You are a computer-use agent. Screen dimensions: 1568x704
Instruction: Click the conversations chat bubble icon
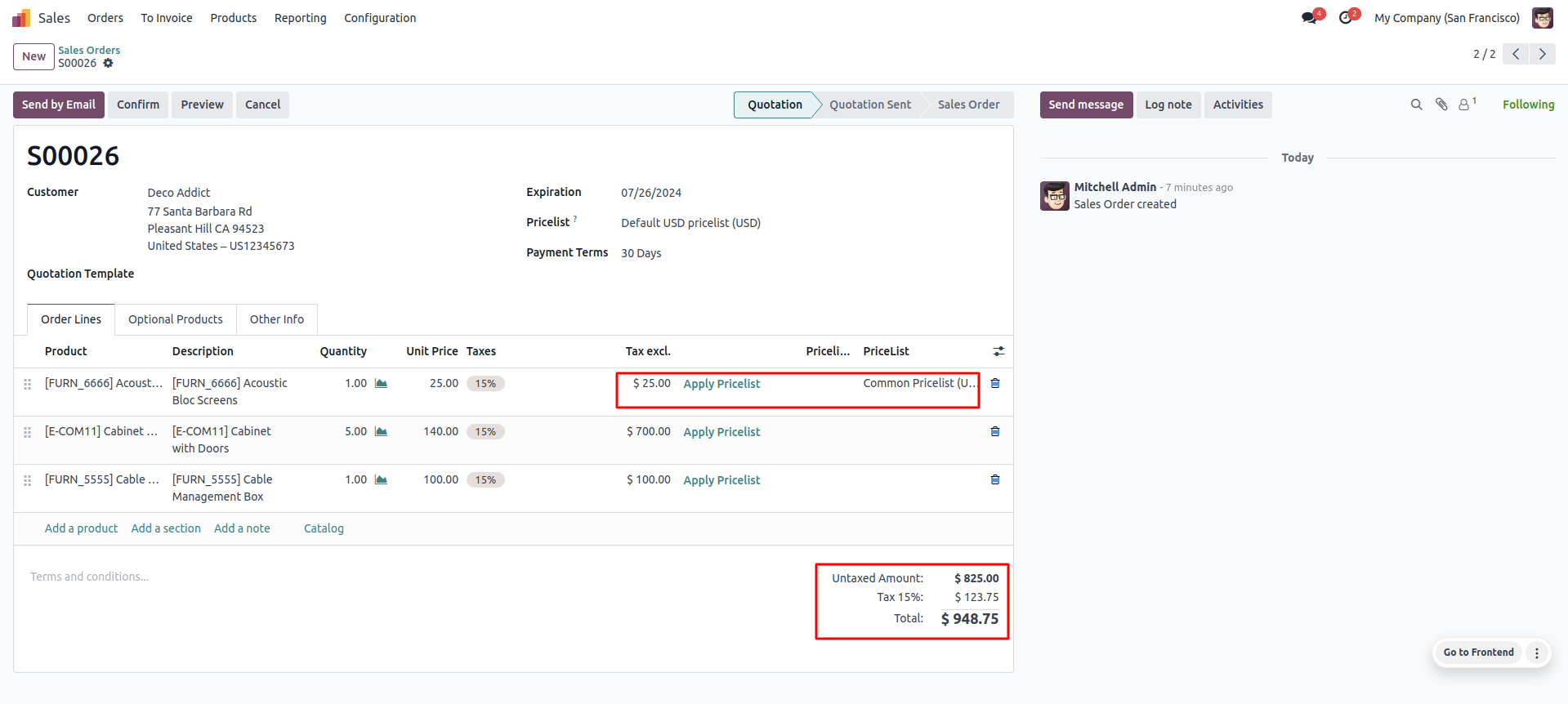click(1309, 18)
